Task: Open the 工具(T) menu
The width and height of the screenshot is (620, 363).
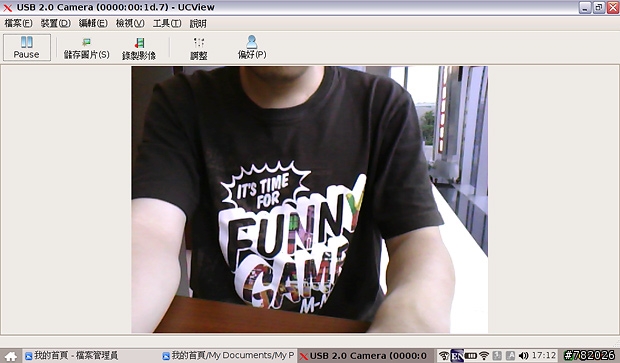Action: (167, 23)
